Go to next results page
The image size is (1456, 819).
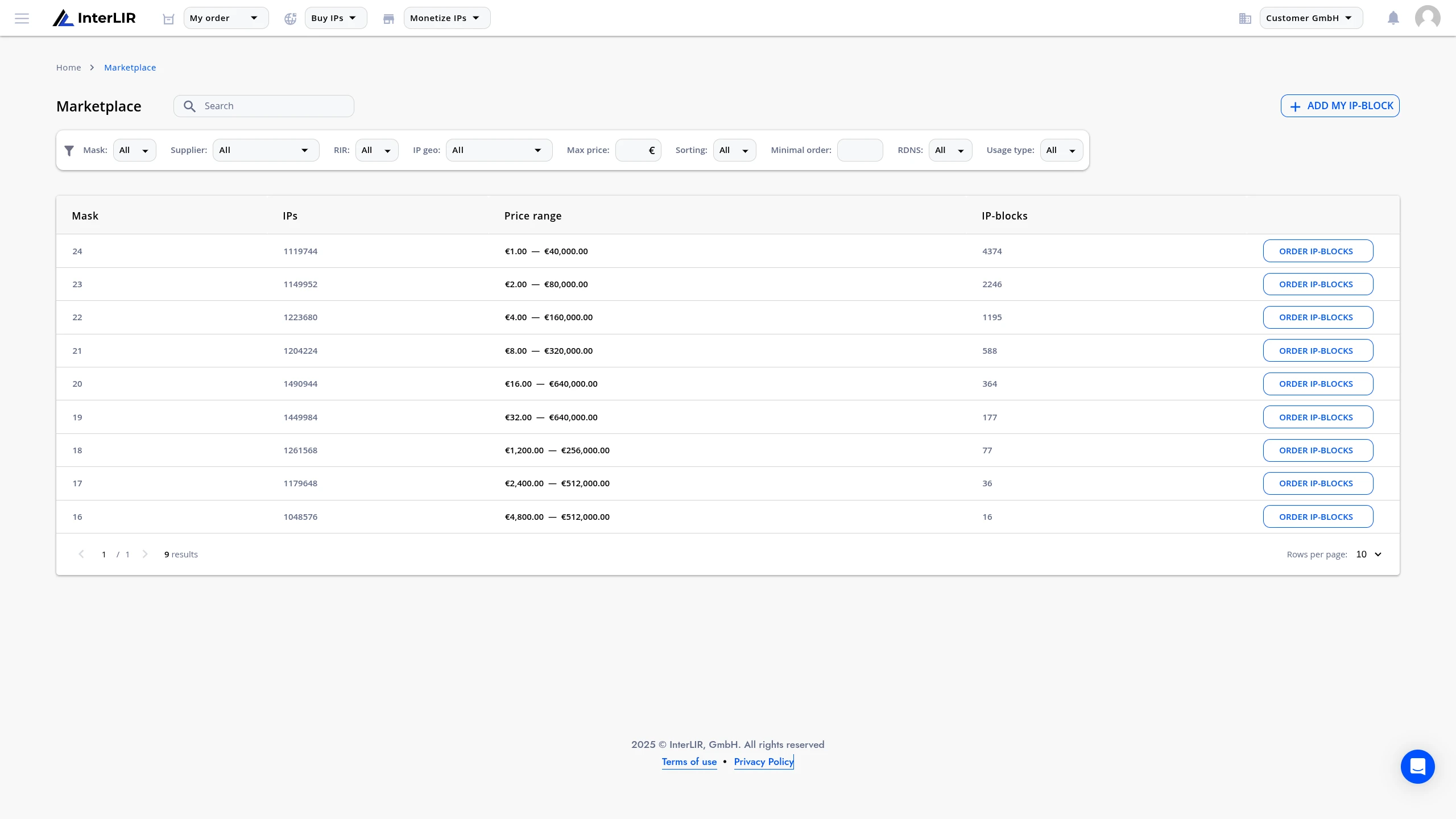tap(145, 555)
